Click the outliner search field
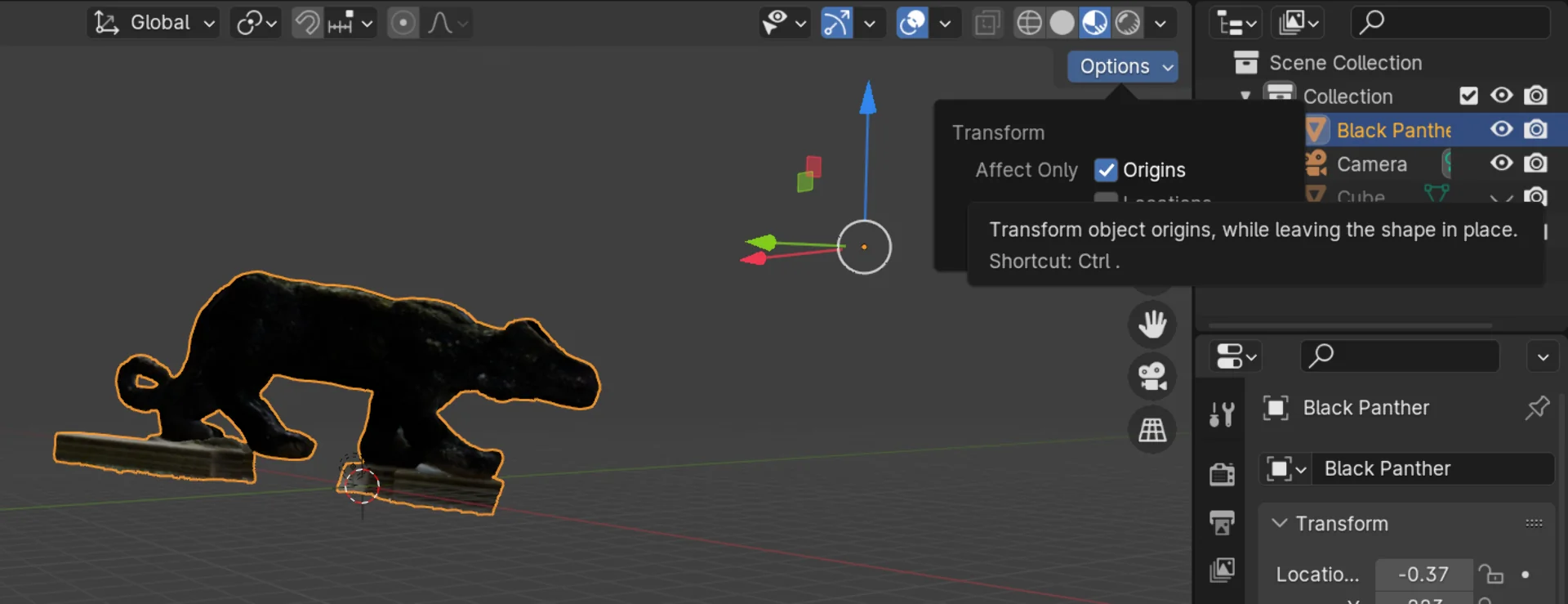 [1450, 23]
